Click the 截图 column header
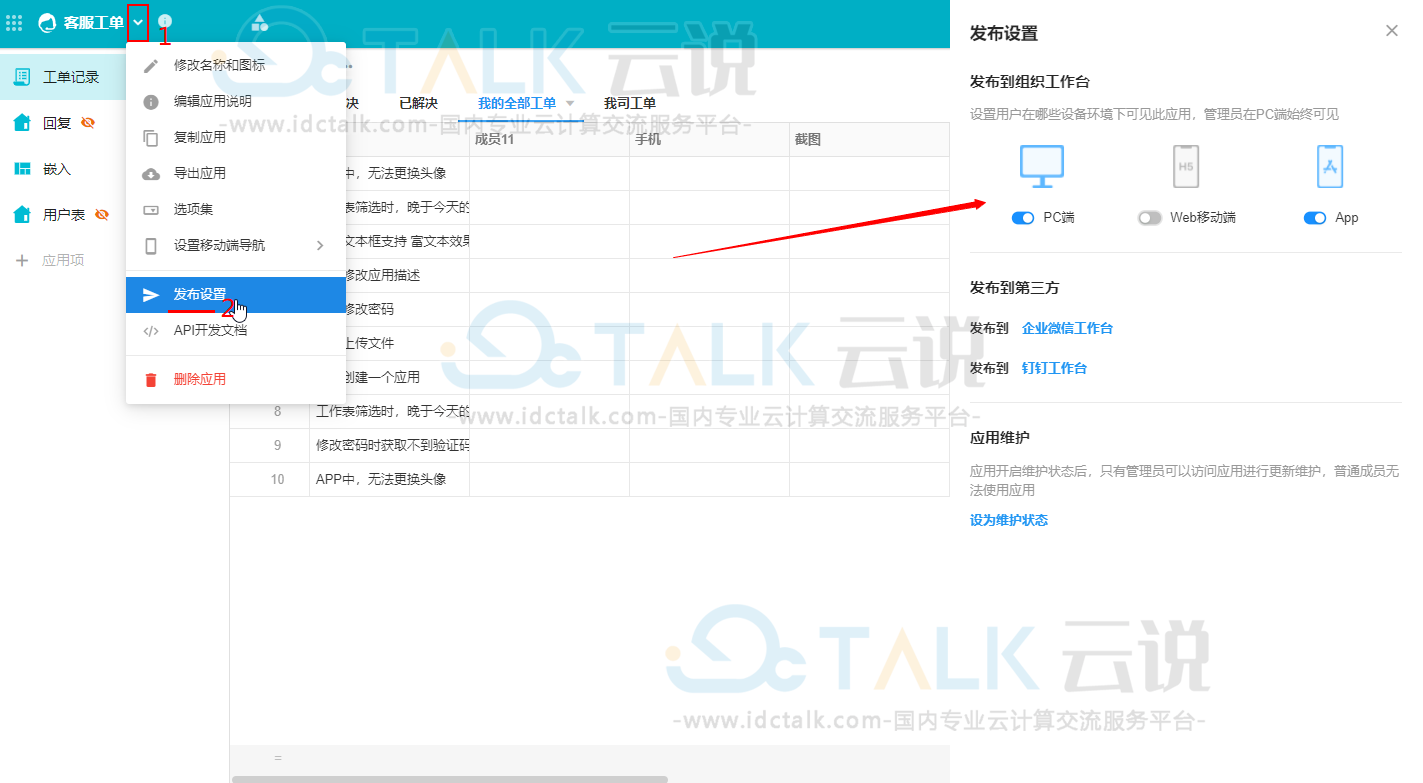This screenshot has height=783, width=1423. (x=869, y=140)
